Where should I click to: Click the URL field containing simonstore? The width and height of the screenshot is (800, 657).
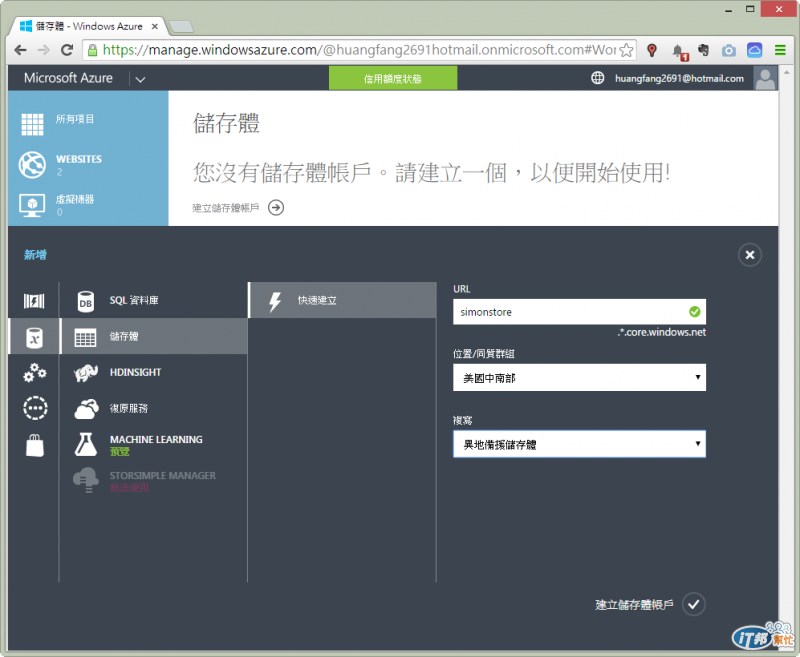579,312
